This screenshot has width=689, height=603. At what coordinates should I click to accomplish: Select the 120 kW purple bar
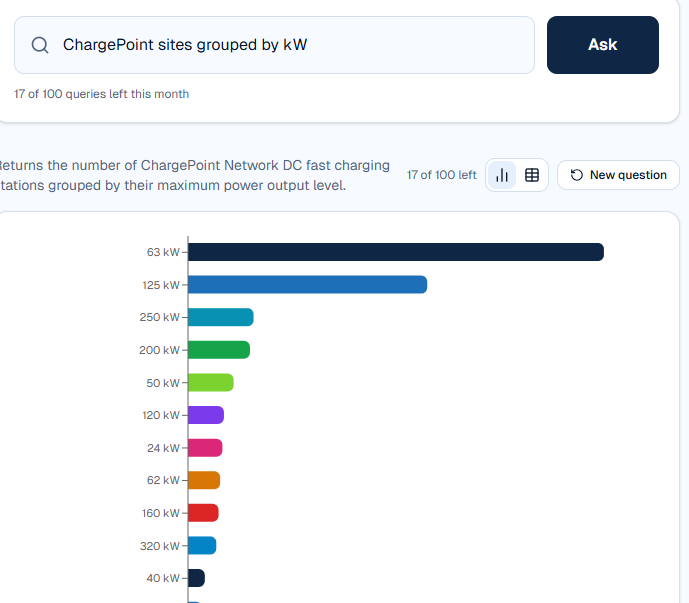(206, 415)
